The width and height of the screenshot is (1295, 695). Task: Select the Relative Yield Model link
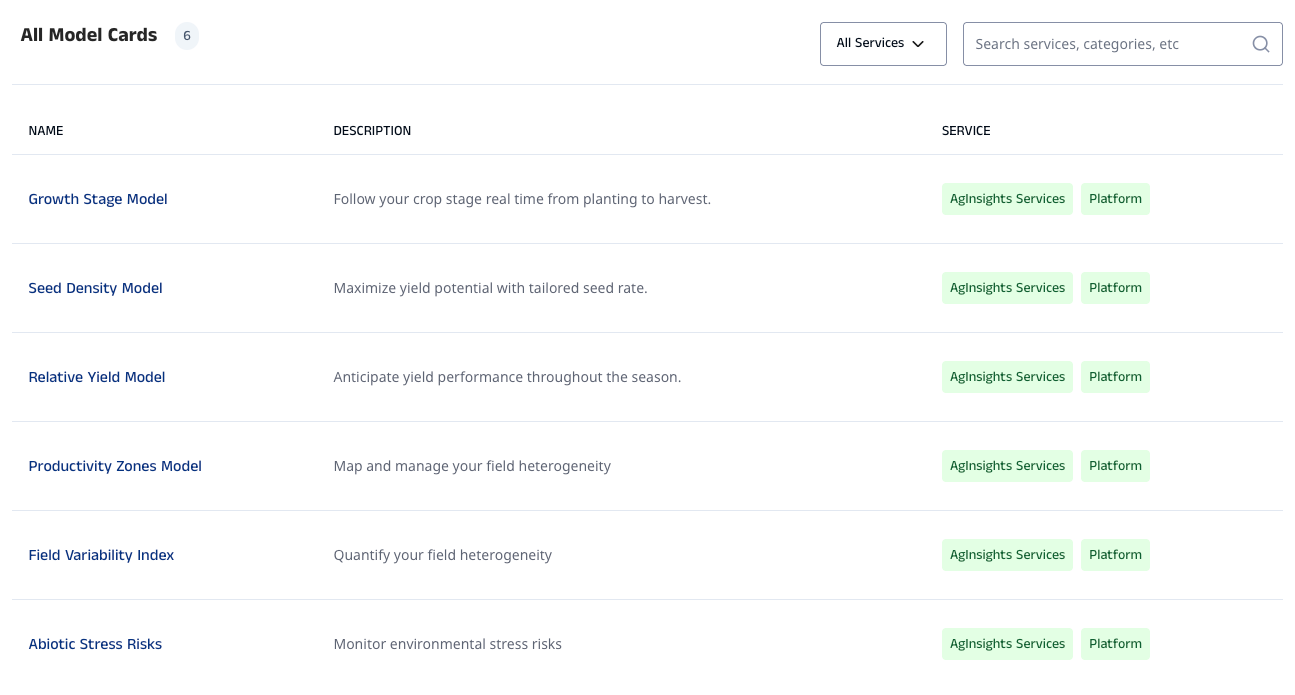[97, 377]
